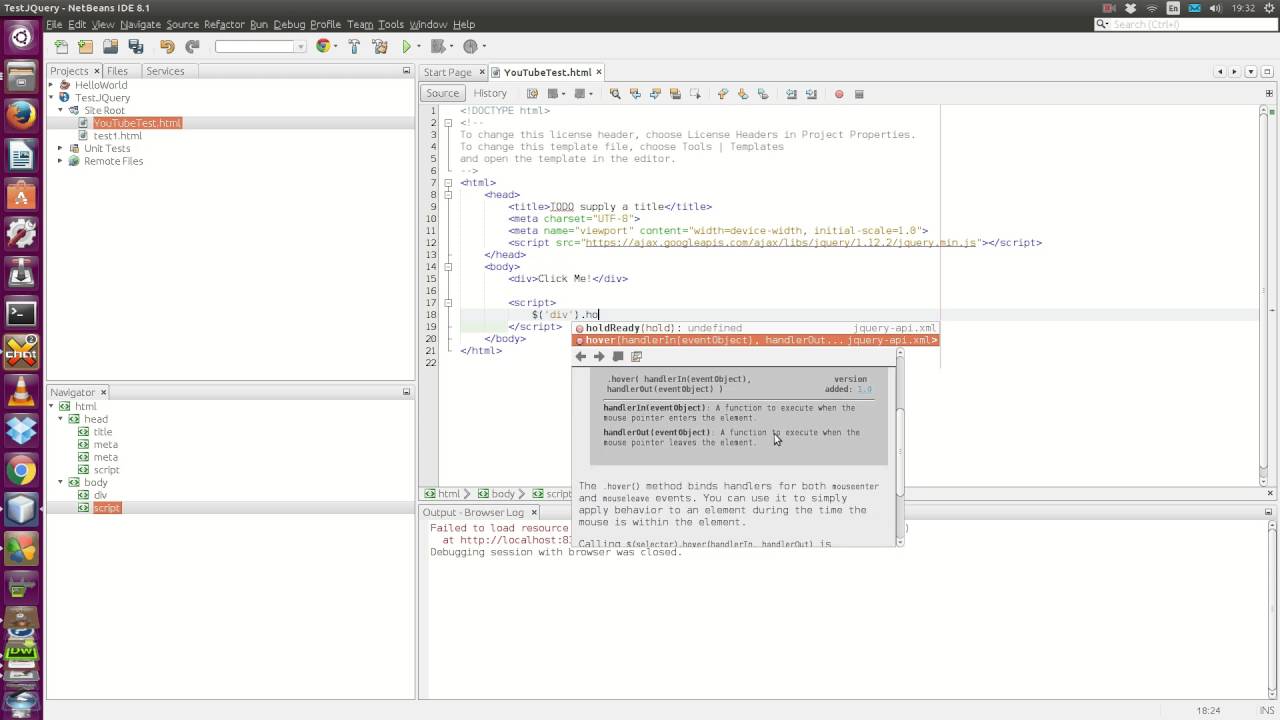Expand the Unit Tests node
Image resolution: width=1280 pixels, height=720 pixels.
coord(60,148)
